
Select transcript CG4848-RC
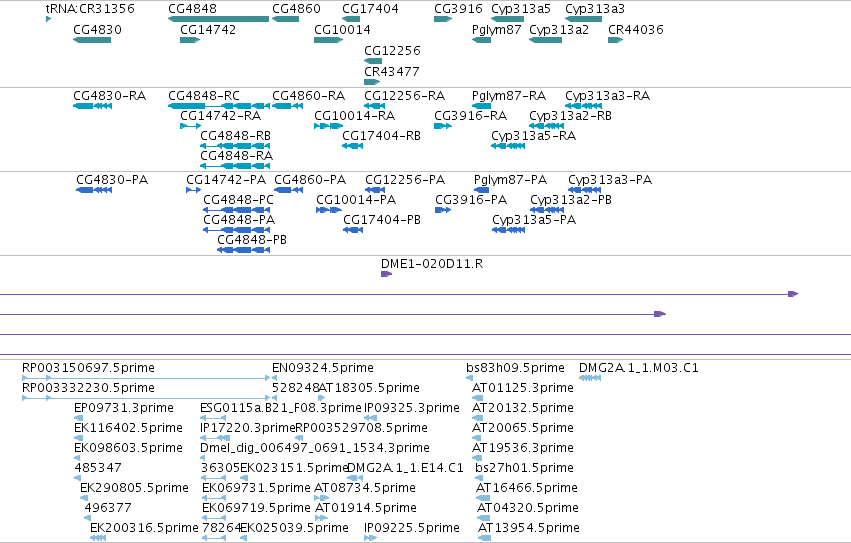coord(204,96)
